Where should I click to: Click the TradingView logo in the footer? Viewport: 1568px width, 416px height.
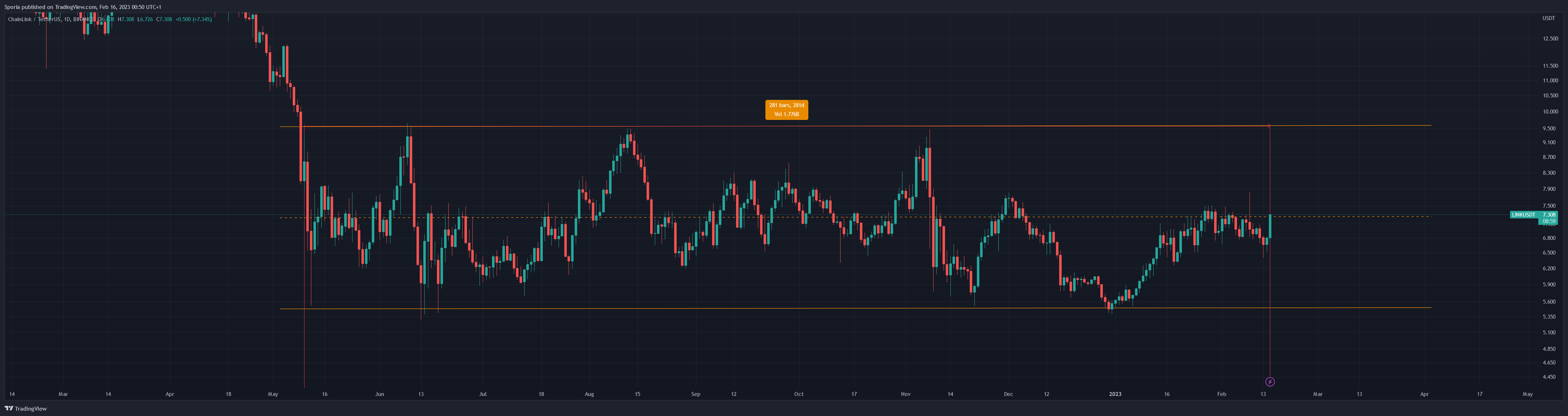tap(25, 409)
